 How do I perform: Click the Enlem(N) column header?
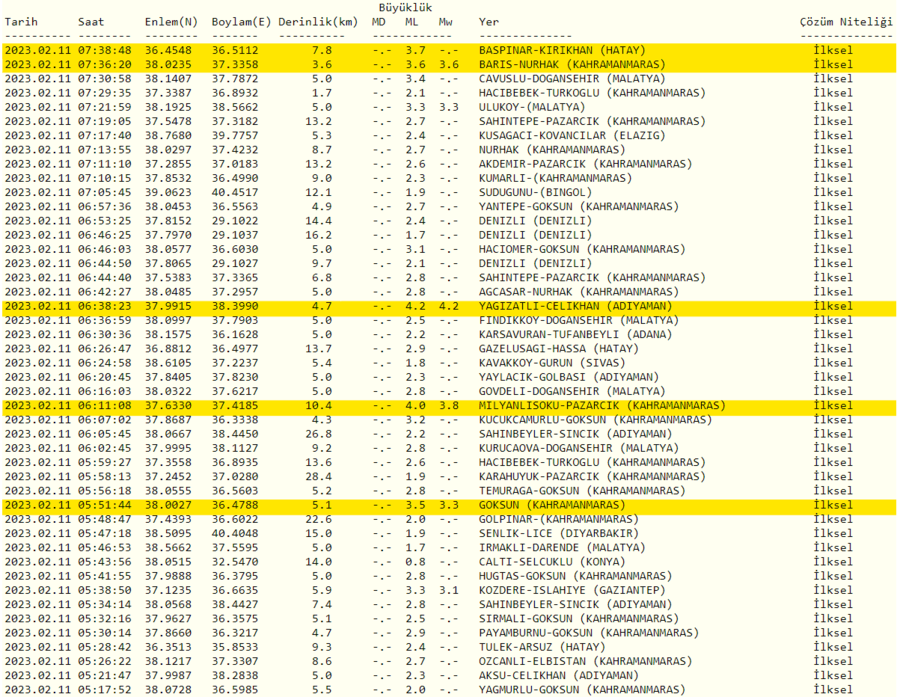point(173,21)
